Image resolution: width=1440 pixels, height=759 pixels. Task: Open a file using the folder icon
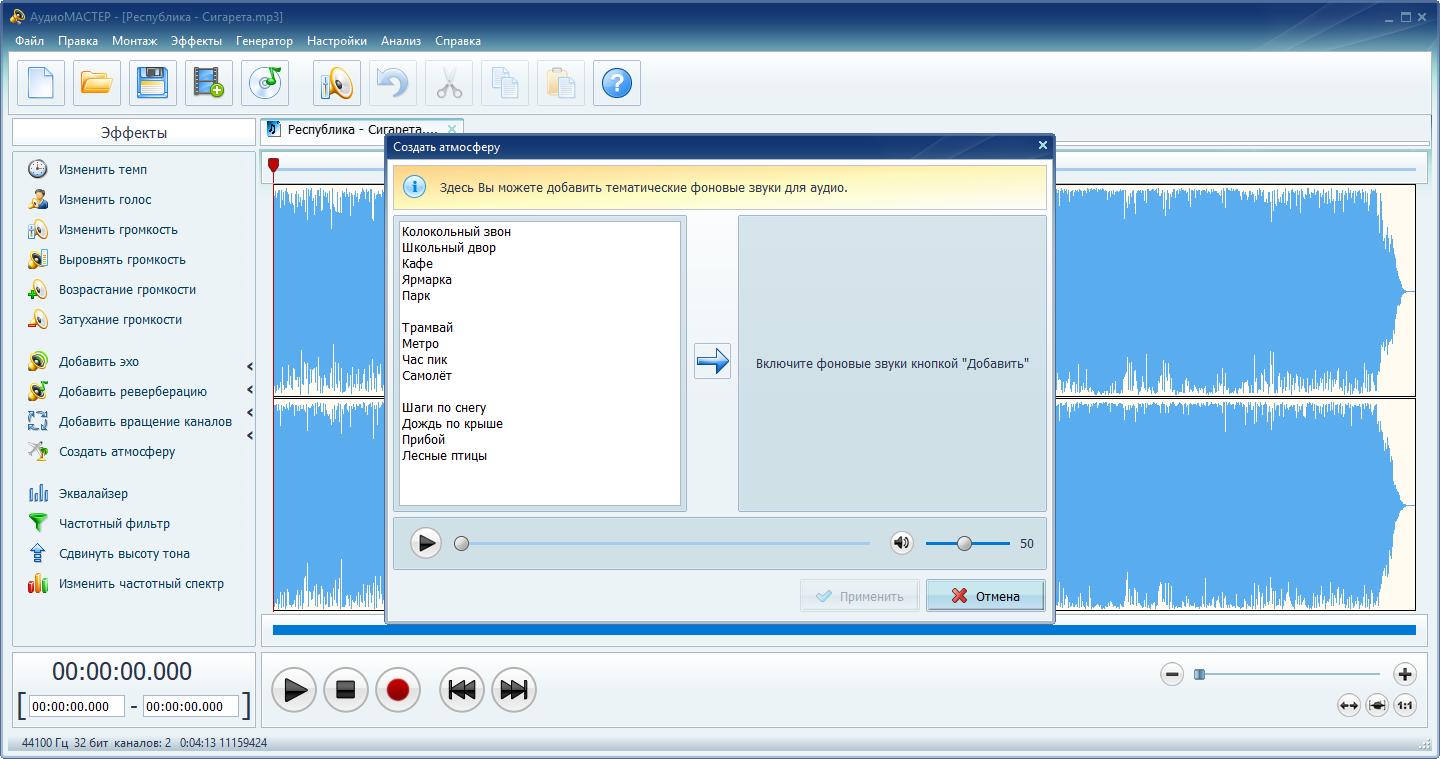(97, 83)
